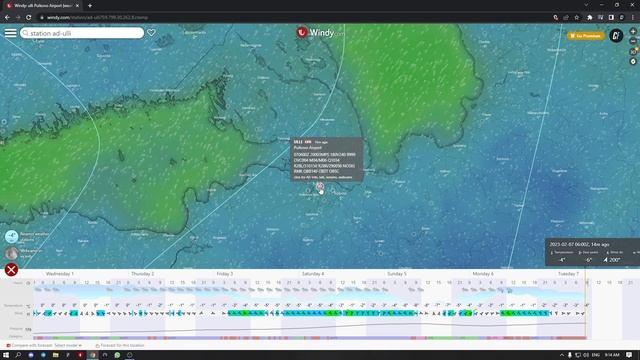Open the map location target control
This screenshot has height=360, width=640.
633,62
